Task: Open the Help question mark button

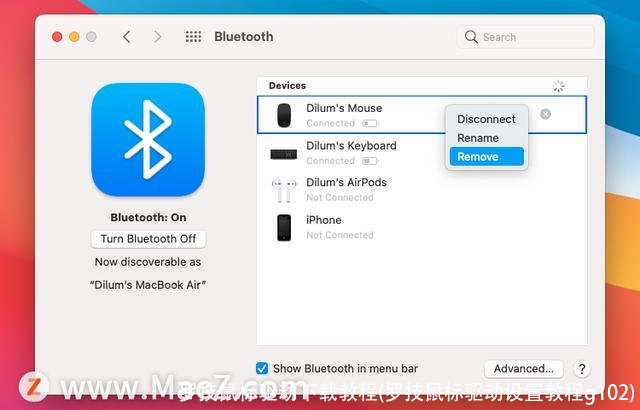Action: coord(582,369)
